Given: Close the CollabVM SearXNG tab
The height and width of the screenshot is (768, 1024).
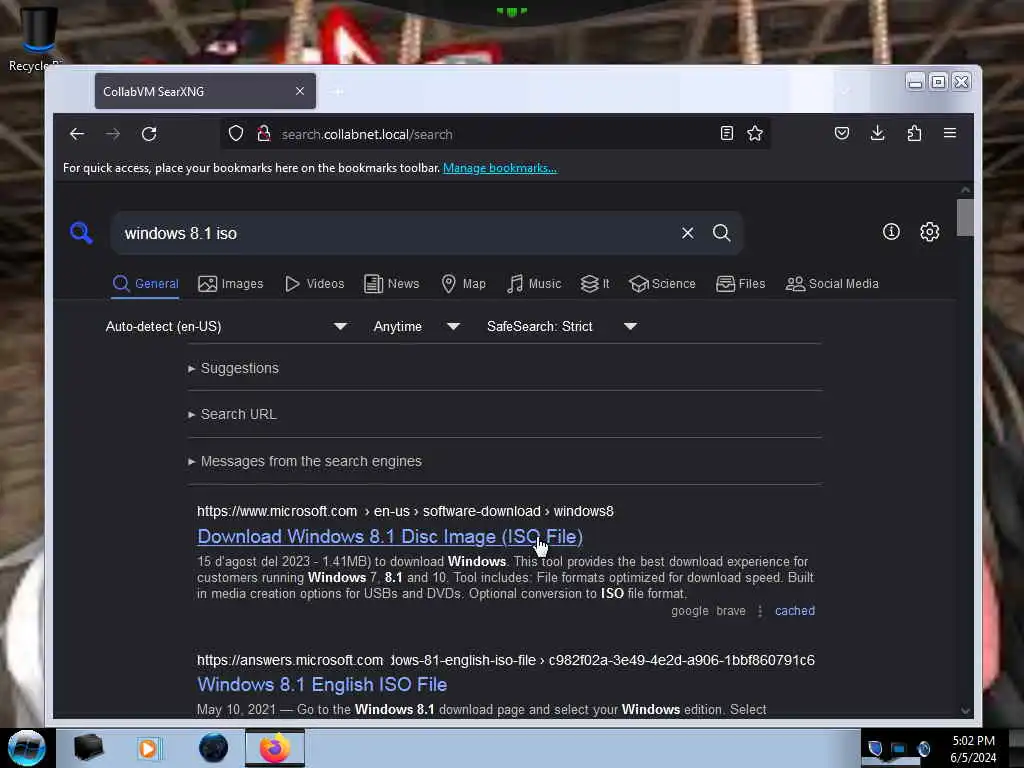Looking at the screenshot, I should coord(300,91).
